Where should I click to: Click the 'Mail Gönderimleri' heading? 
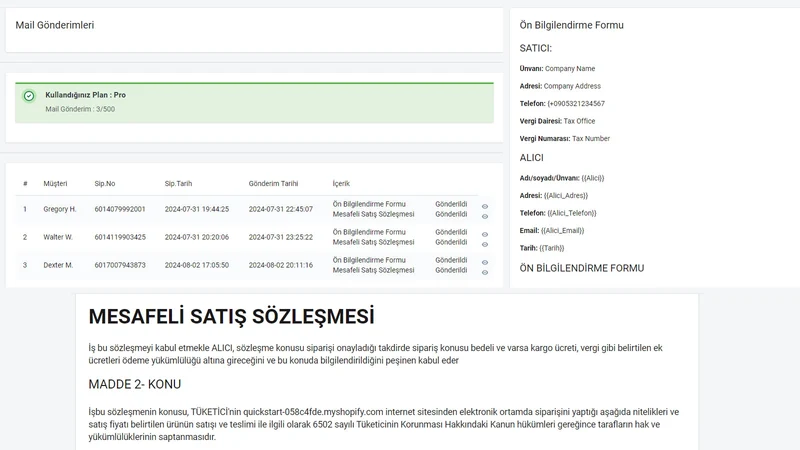(x=55, y=25)
